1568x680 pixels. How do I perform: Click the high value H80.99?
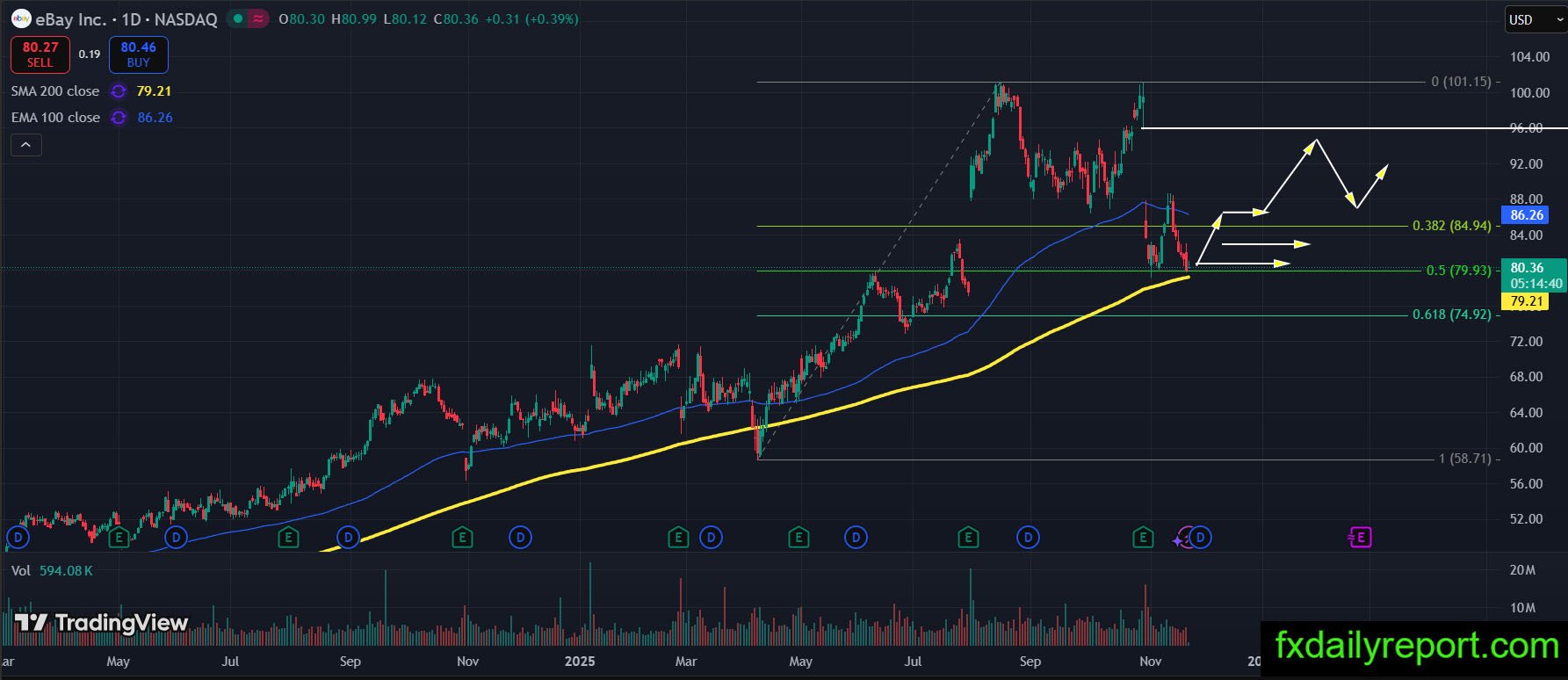click(x=353, y=18)
